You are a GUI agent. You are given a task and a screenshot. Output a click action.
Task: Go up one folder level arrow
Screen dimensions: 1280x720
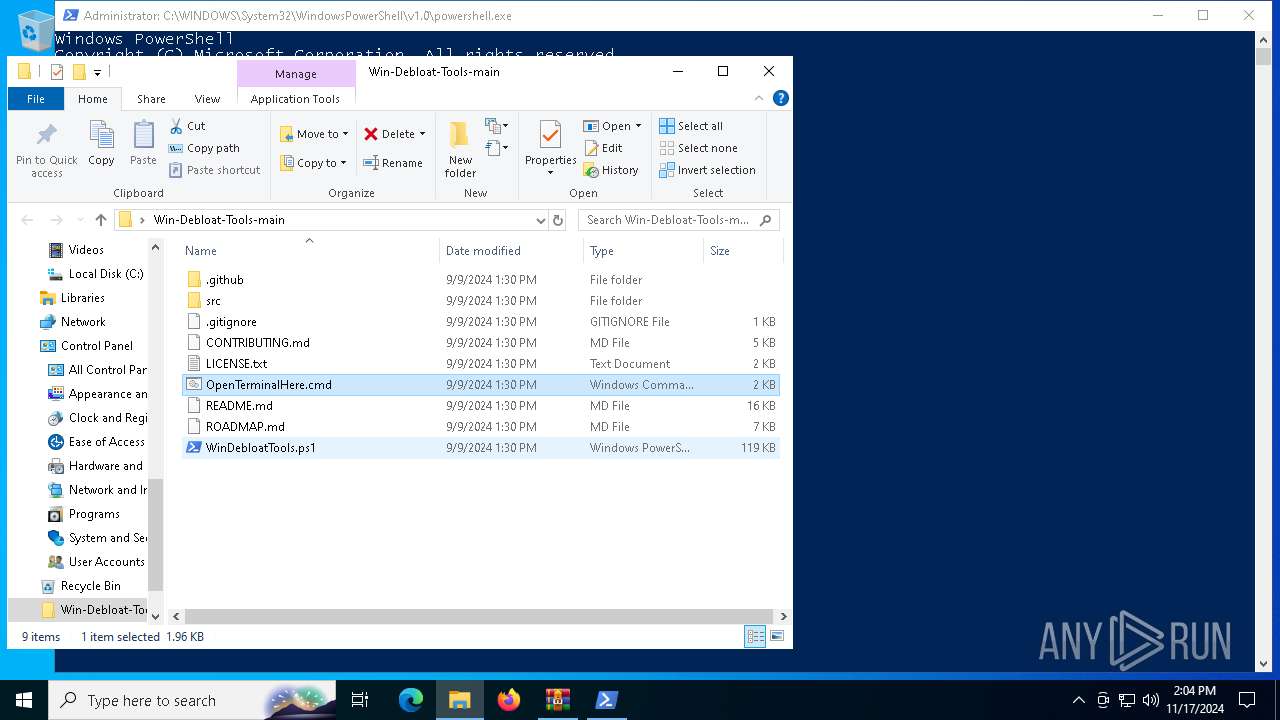click(x=101, y=220)
